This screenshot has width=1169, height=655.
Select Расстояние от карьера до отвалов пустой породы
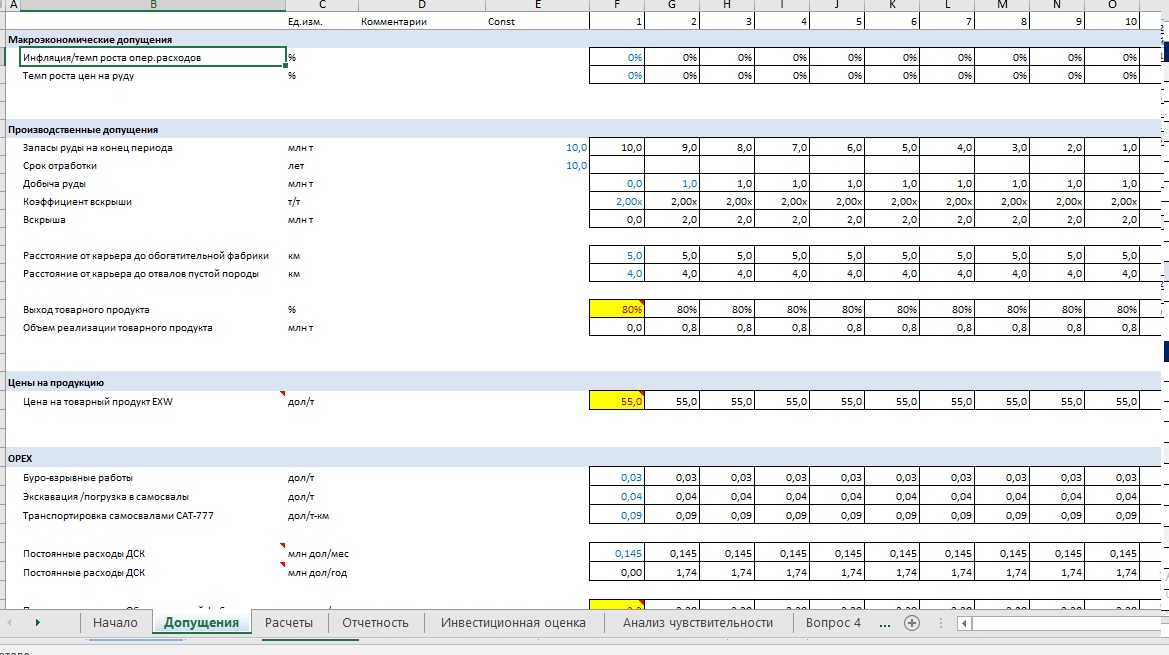tap(140, 273)
